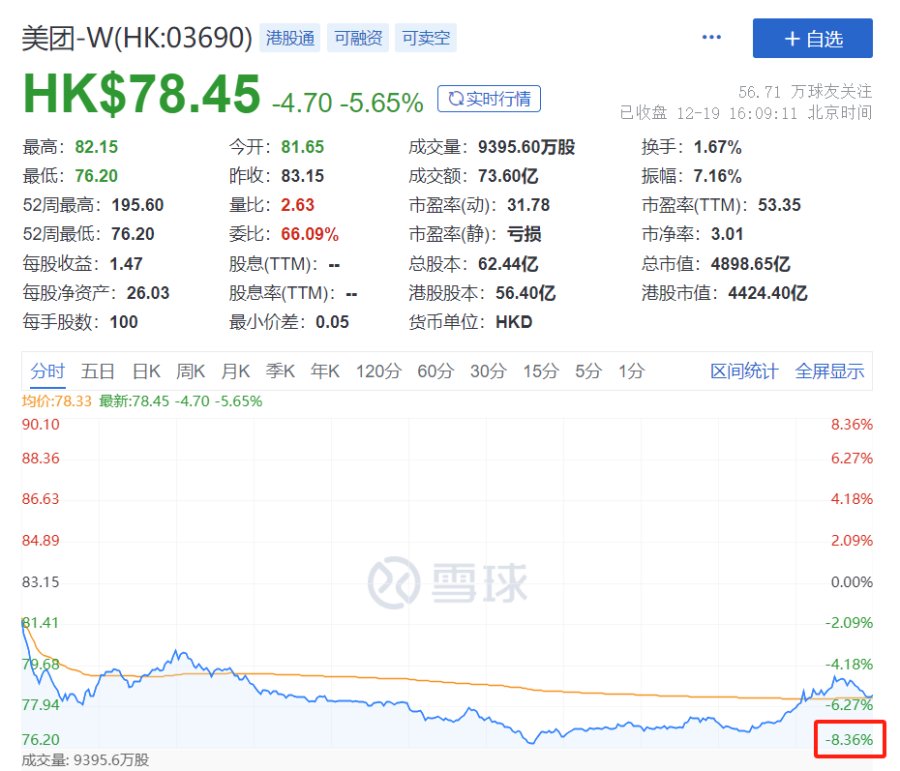Open the 季K chart tab
This screenshot has width=900, height=771.
(x=280, y=371)
